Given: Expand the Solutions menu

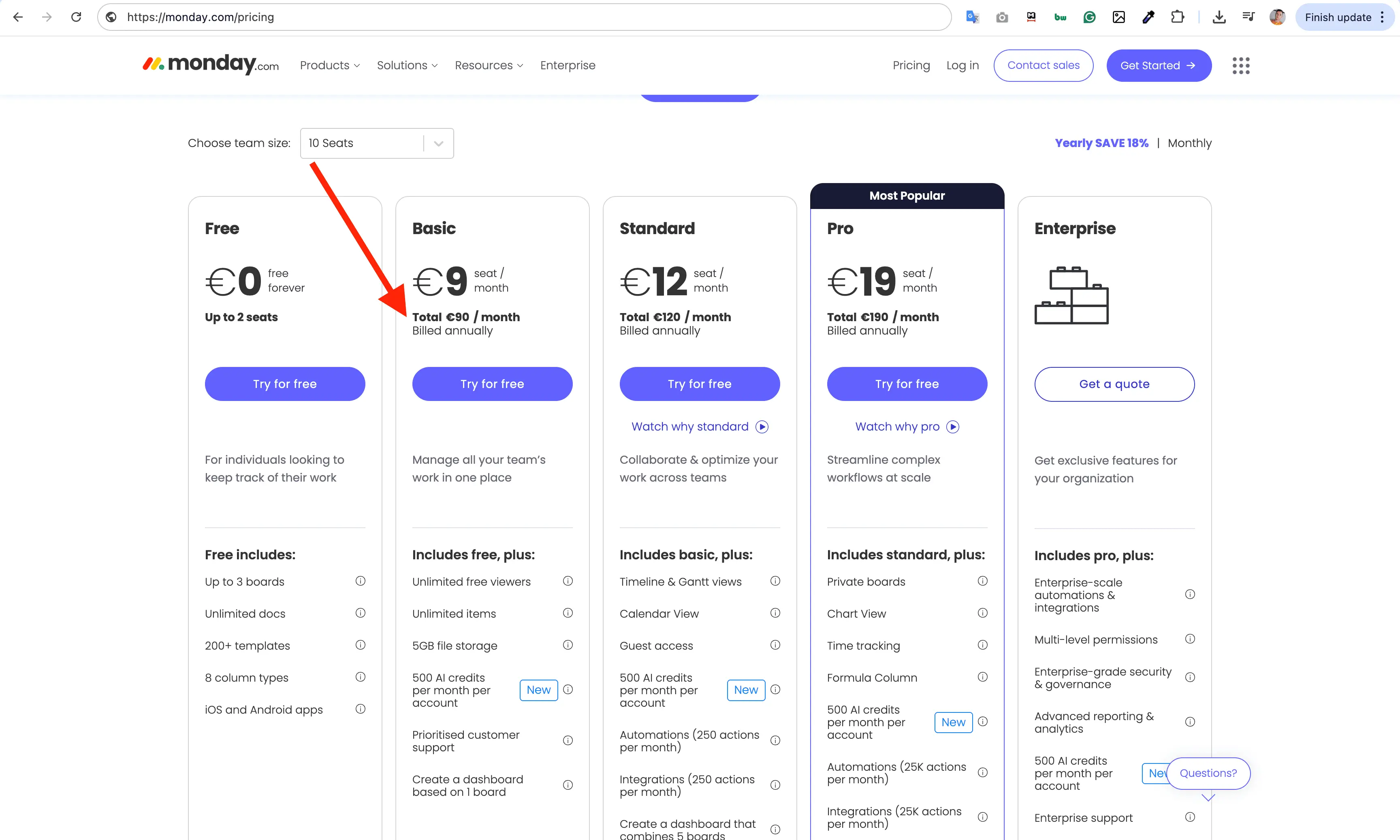Looking at the screenshot, I should 407,66.
